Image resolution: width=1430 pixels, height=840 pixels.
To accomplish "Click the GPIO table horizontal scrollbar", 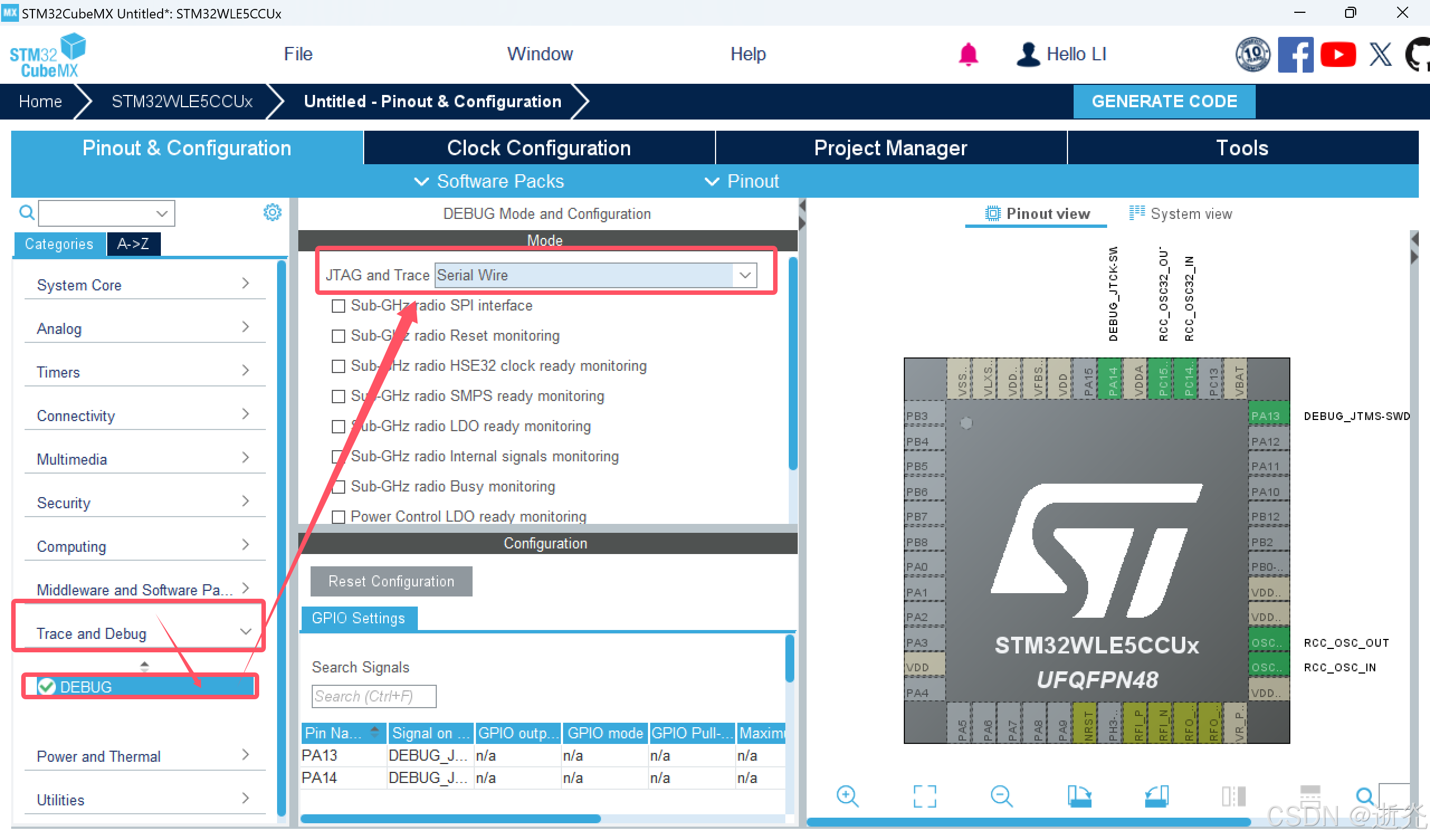I will tap(450, 818).
